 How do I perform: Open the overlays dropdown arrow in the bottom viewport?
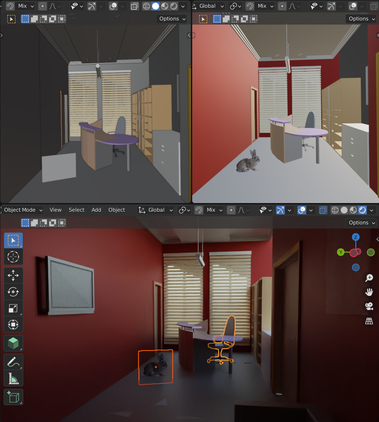pyautogui.click(x=311, y=210)
